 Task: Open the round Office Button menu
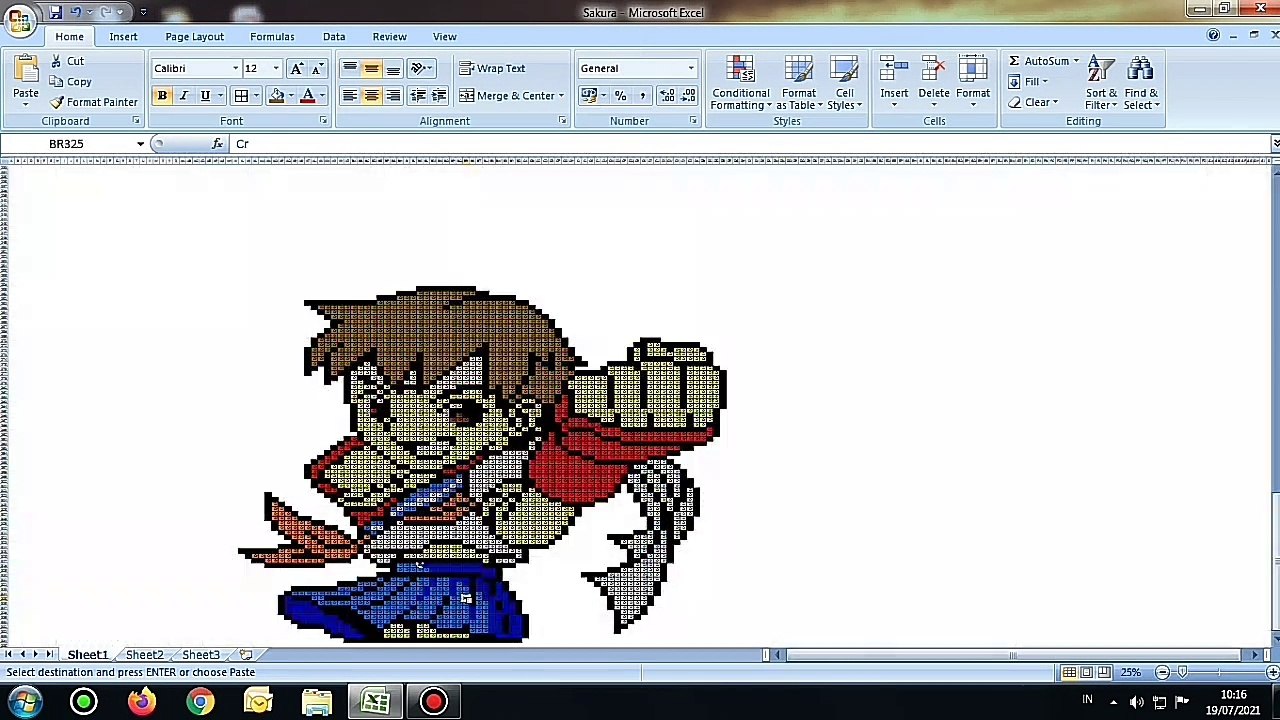coord(19,19)
